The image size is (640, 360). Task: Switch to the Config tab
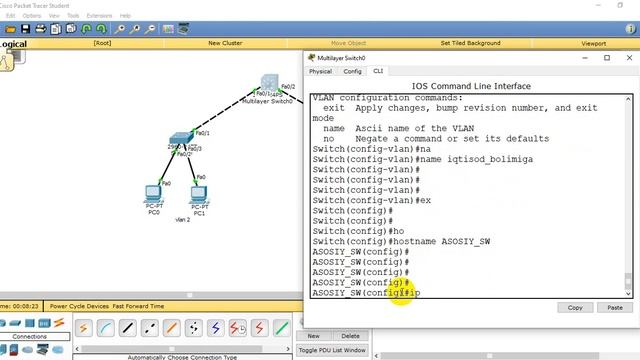[352, 71]
